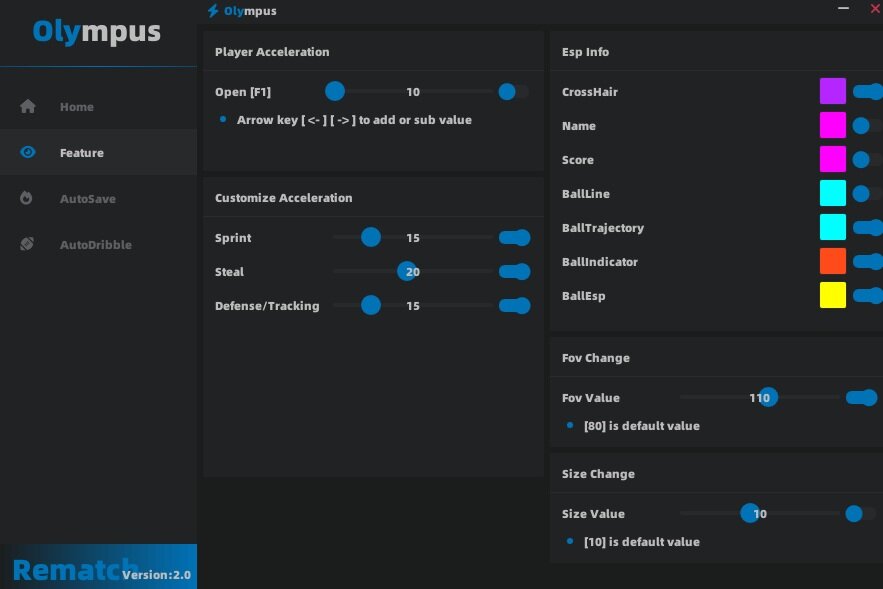Click the AutoDribble ball icon
This screenshot has width=883, height=589.
[26, 244]
